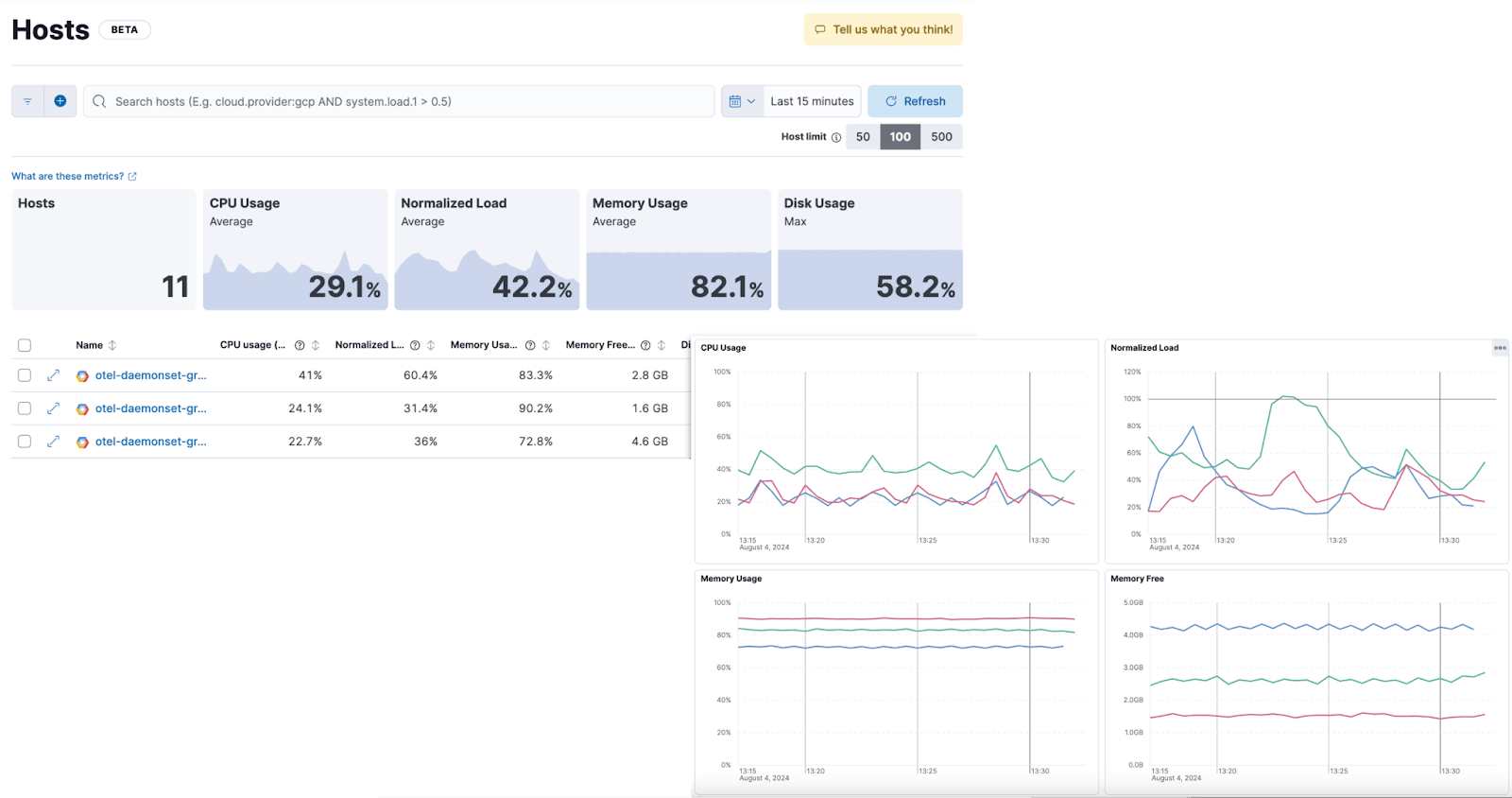Click the Host limit info icon
Screen dimensions: 1512x798
point(836,137)
